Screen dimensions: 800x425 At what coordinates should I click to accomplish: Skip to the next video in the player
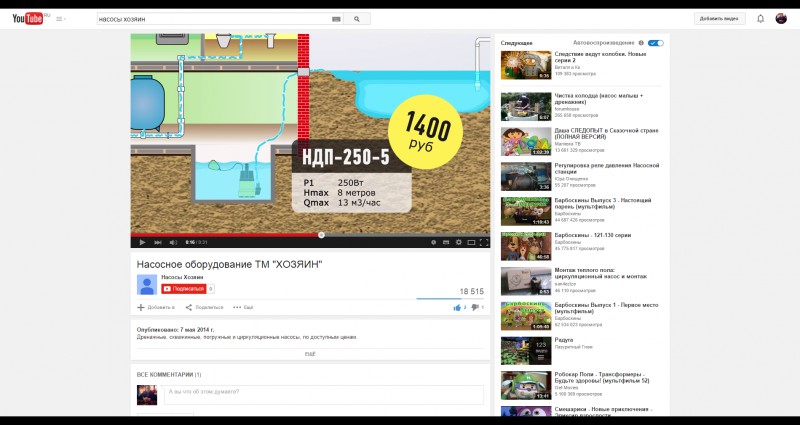(158, 242)
